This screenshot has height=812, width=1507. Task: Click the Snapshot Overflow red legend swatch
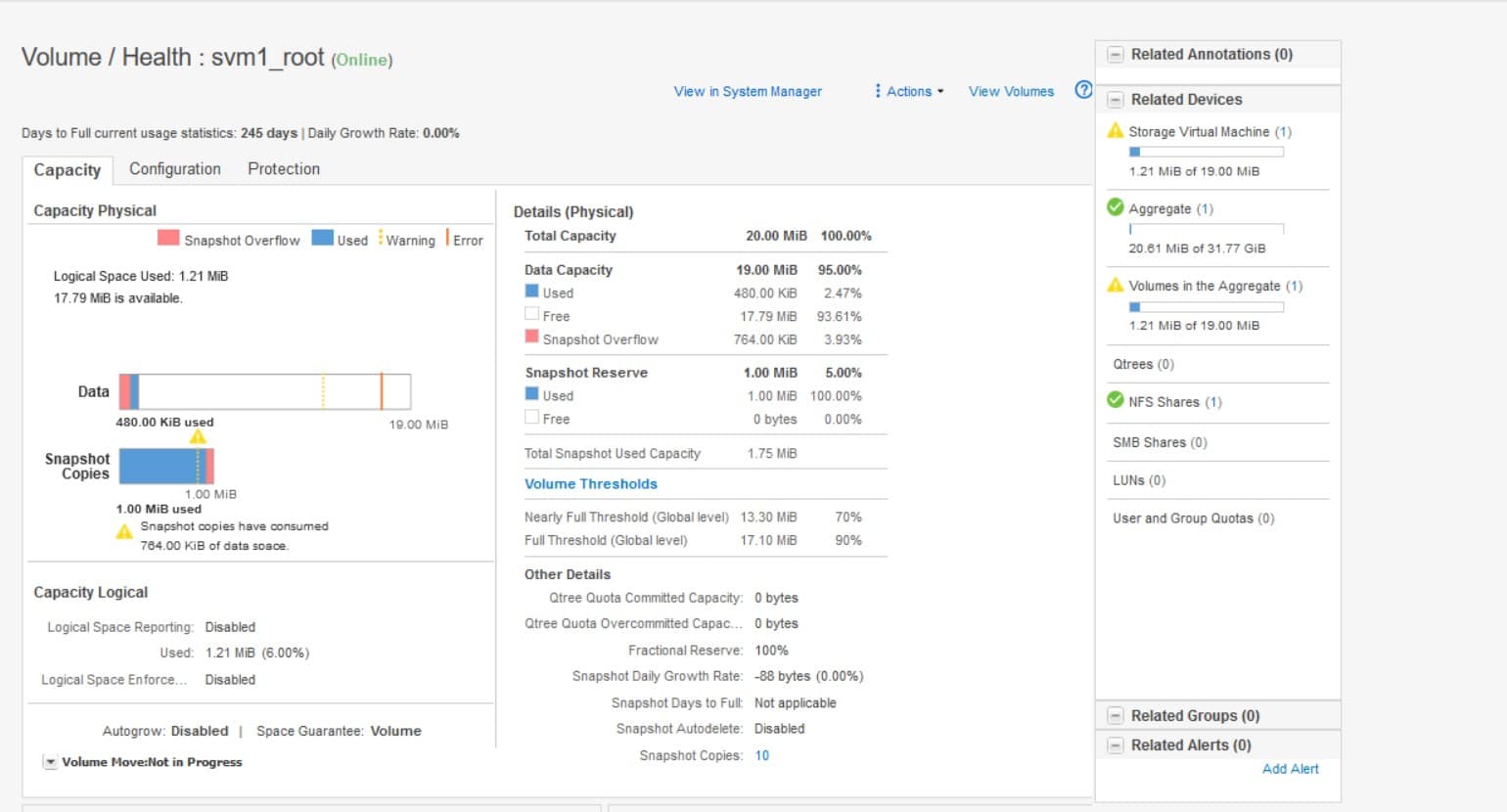click(167, 239)
